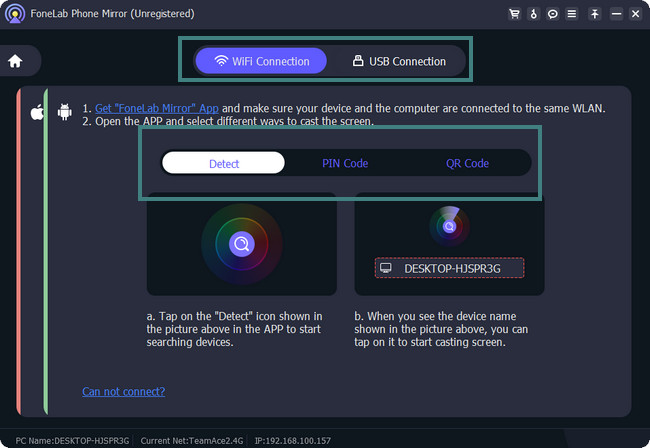The height and width of the screenshot is (448, 650).
Task: Switch to USB Connection tab
Action: [399, 61]
